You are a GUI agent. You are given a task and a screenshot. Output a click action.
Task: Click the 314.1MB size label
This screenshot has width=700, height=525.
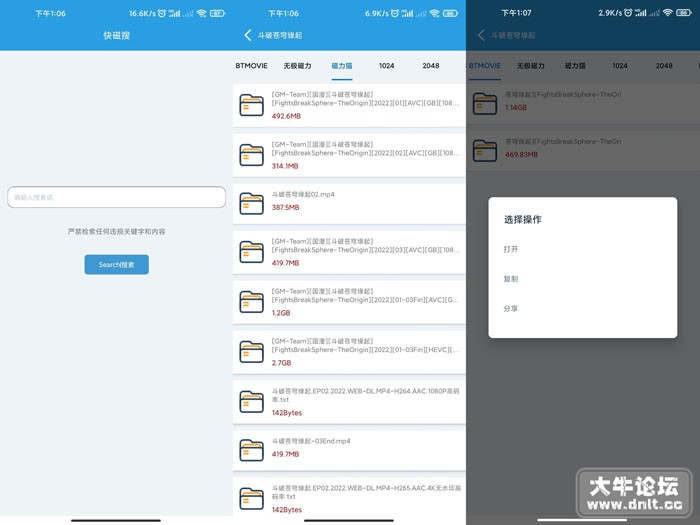click(x=285, y=166)
